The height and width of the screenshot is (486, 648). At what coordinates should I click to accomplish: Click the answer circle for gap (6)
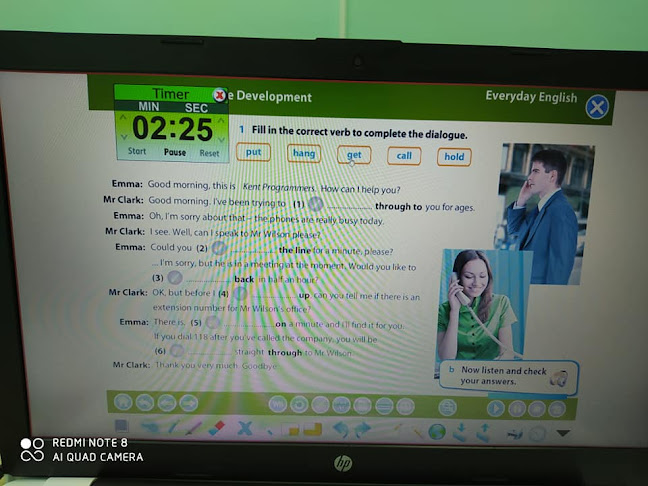177,351
